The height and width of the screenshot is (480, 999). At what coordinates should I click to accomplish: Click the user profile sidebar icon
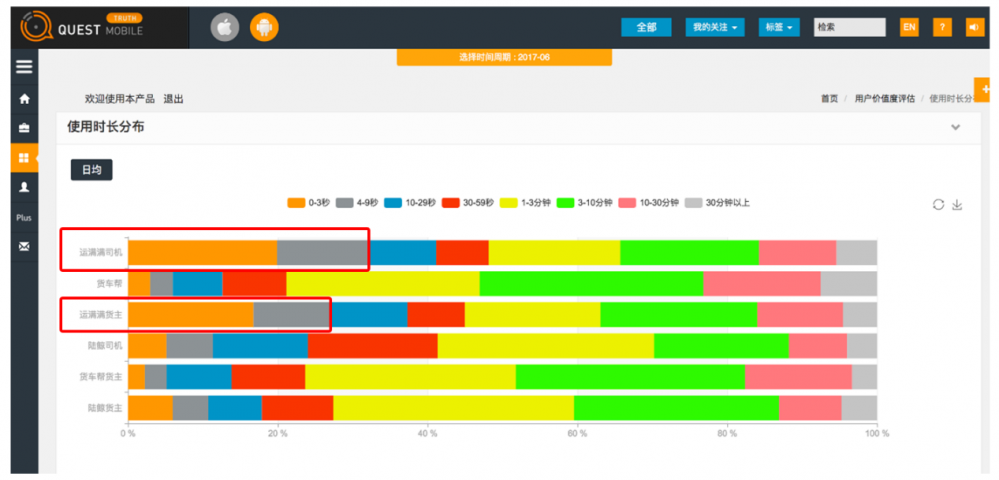(24, 187)
